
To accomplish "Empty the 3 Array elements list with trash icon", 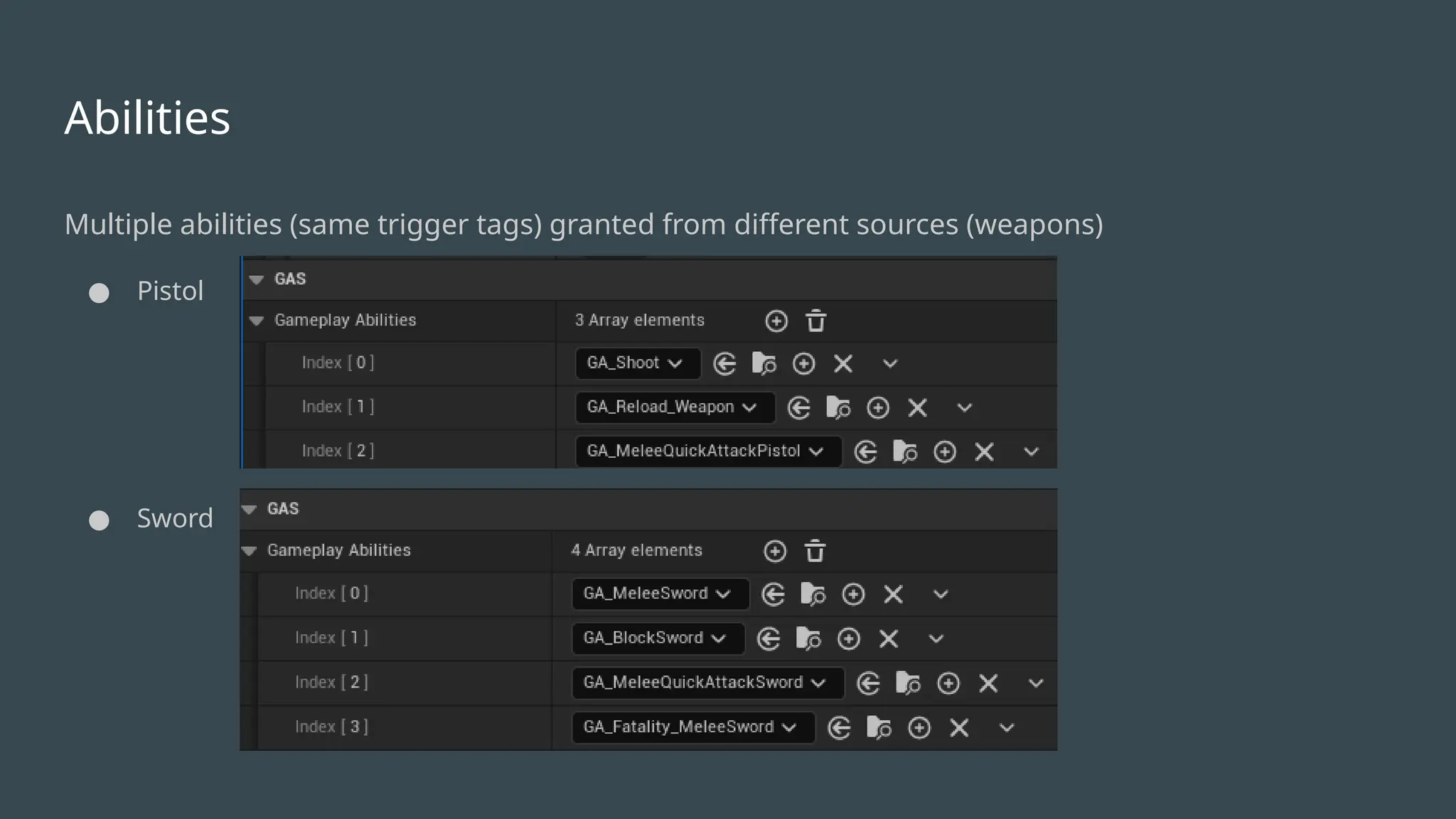I will 816,321.
